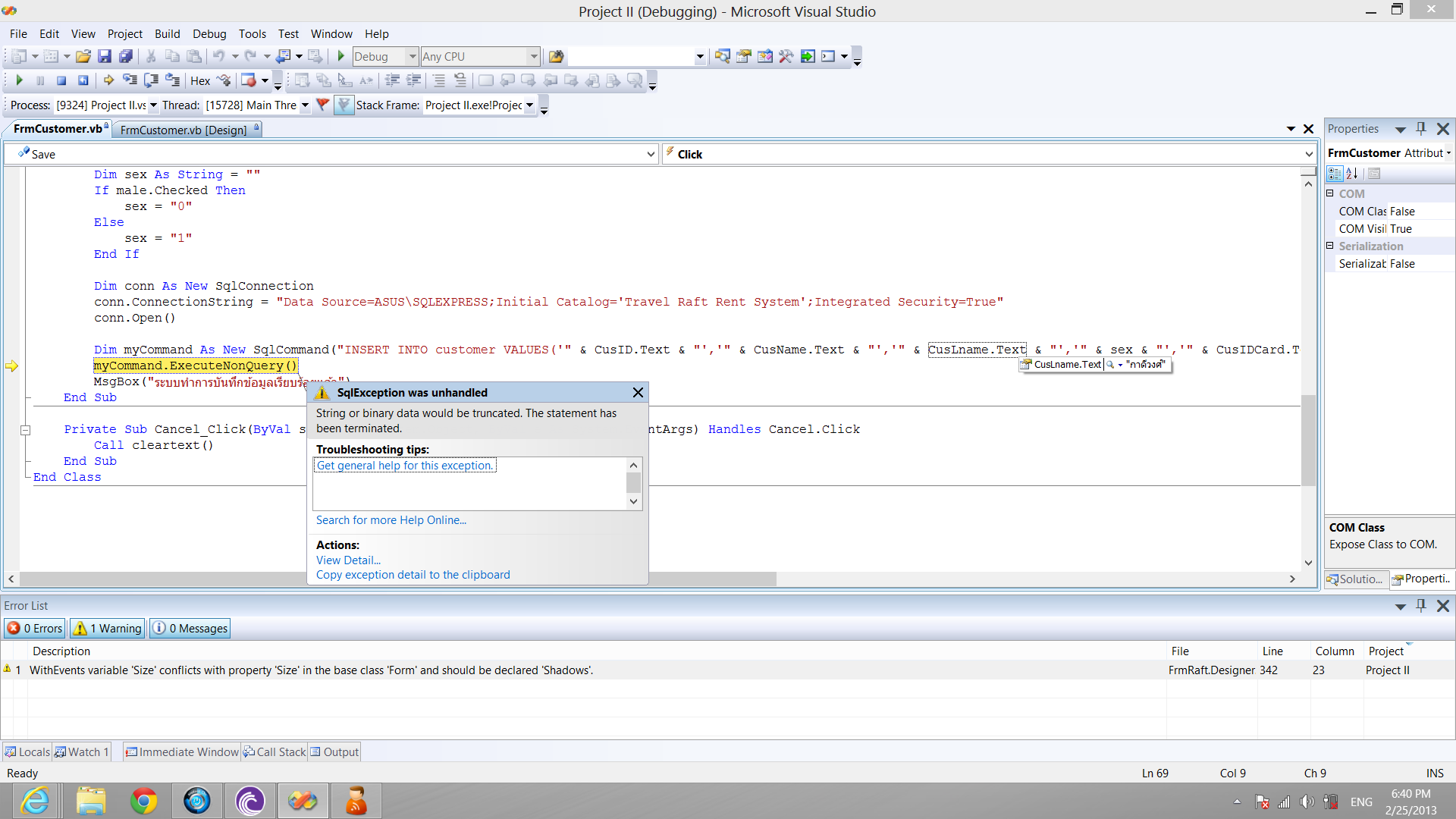Open the Immediate Window tab
The image size is (1456, 819).
click(x=182, y=752)
